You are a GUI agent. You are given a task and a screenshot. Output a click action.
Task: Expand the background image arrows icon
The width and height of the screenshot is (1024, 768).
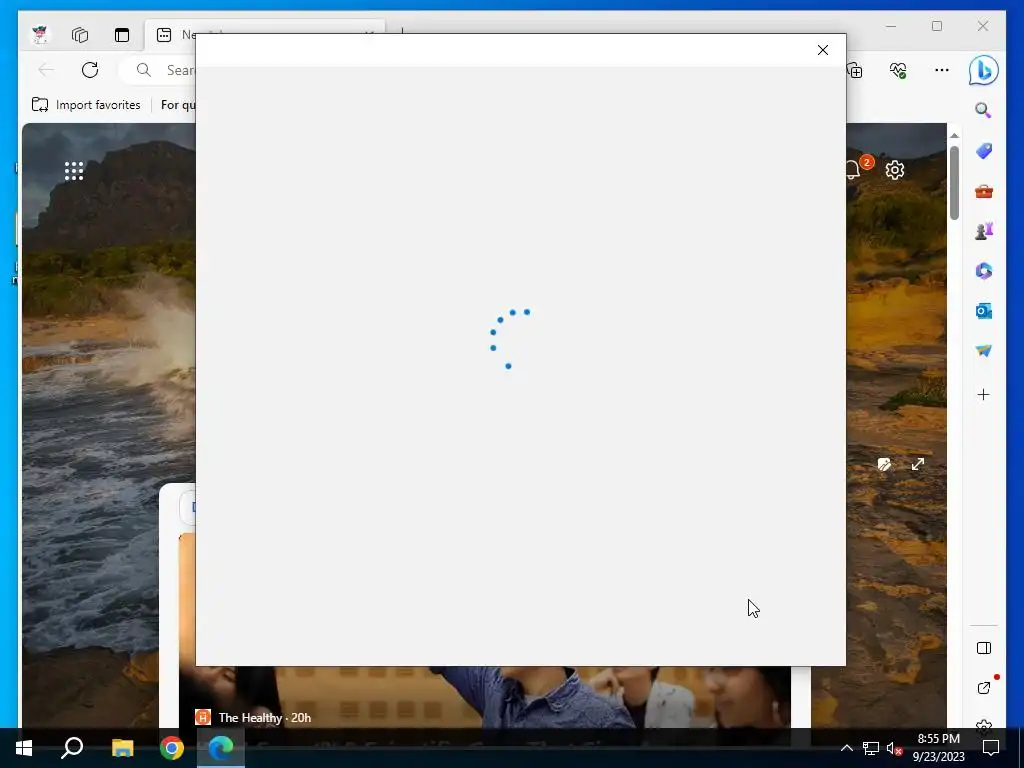click(x=918, y=464)
